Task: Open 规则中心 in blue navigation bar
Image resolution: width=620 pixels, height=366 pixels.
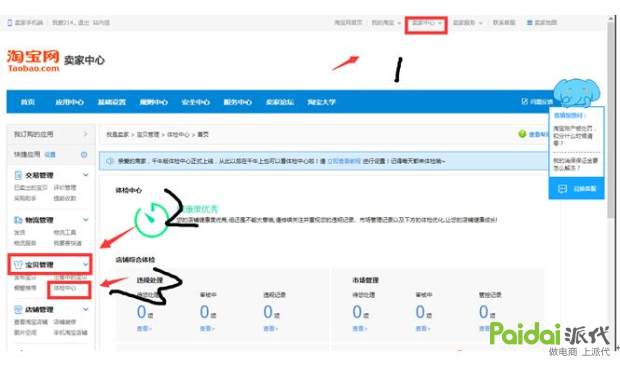Action: [153, 102]
